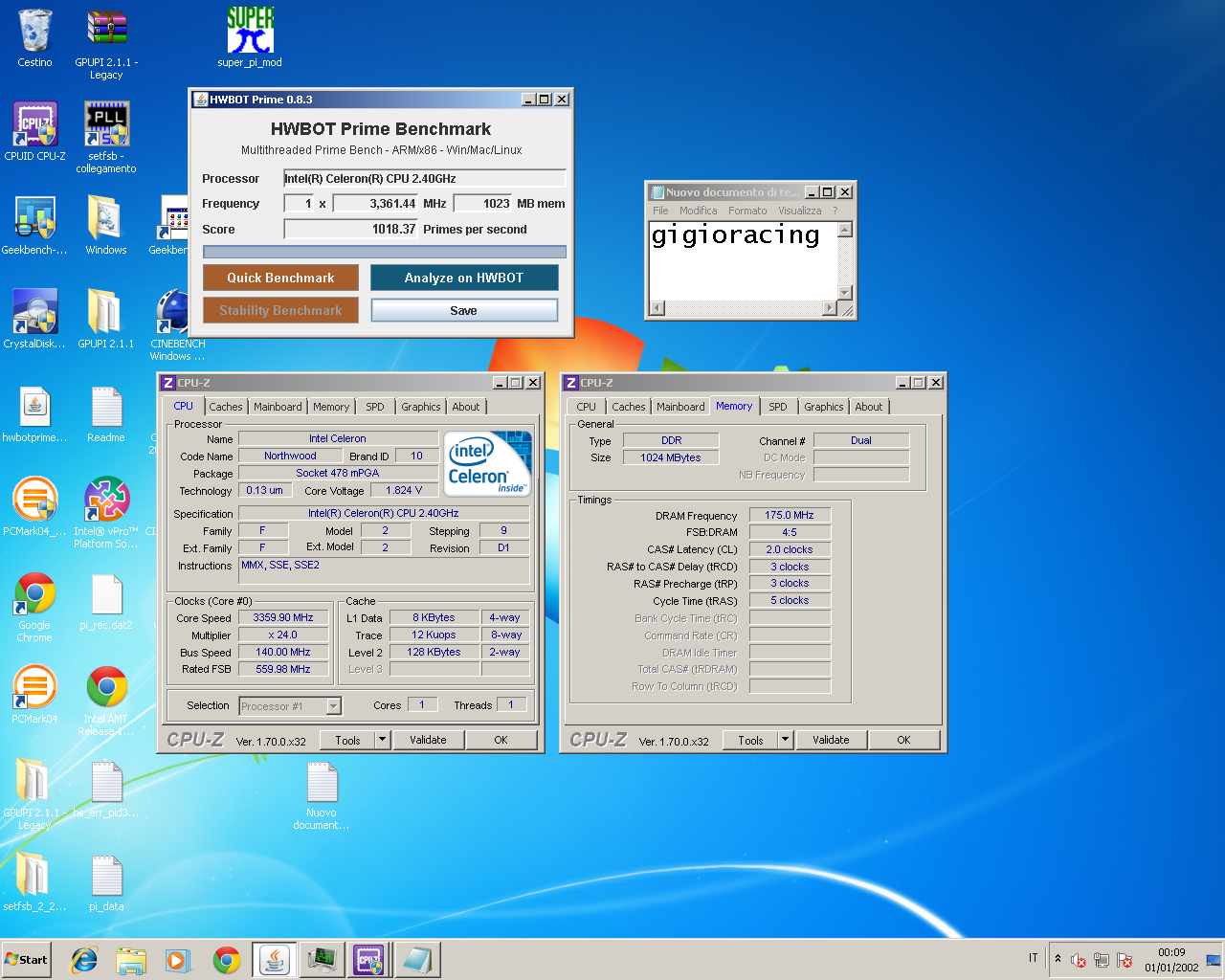
Task: Launch the PCMark04 desktop shortcut
Action: 34,695
